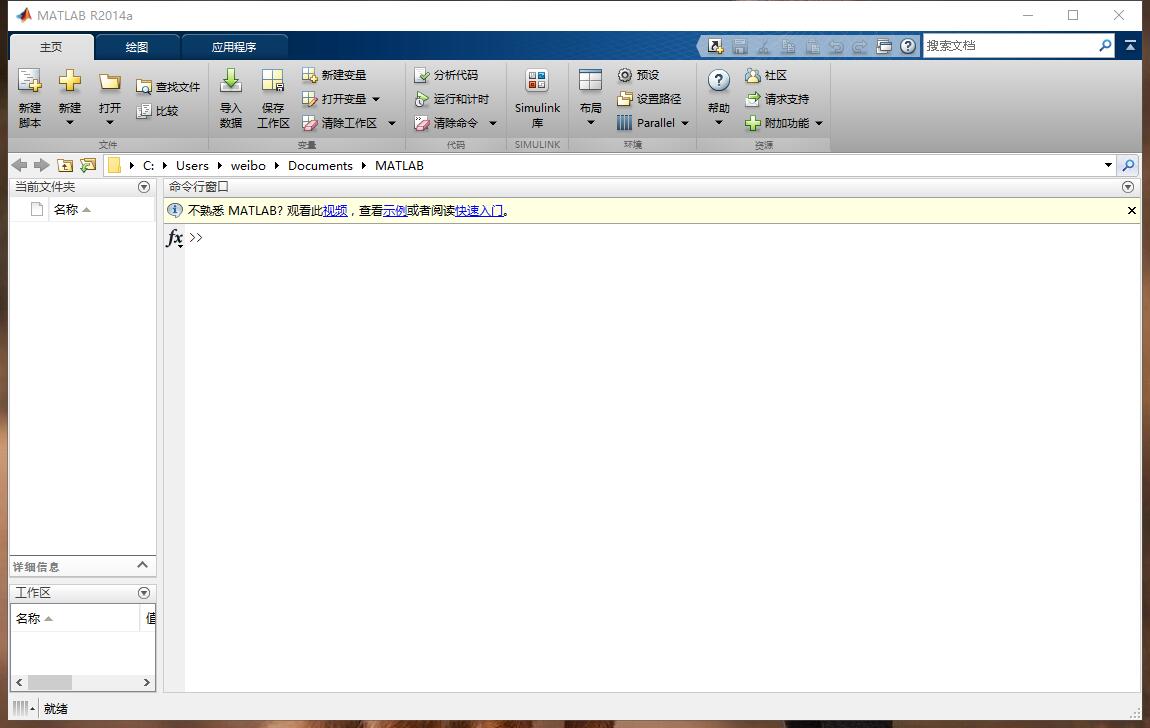Open address bar path history dropdown
The width and height of the screenshot is (1150, 728).
[x=1108, y=166]
